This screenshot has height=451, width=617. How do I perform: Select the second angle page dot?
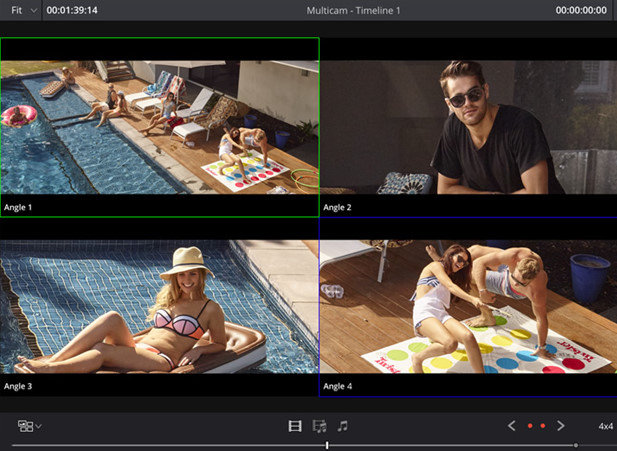click(543, 426)
